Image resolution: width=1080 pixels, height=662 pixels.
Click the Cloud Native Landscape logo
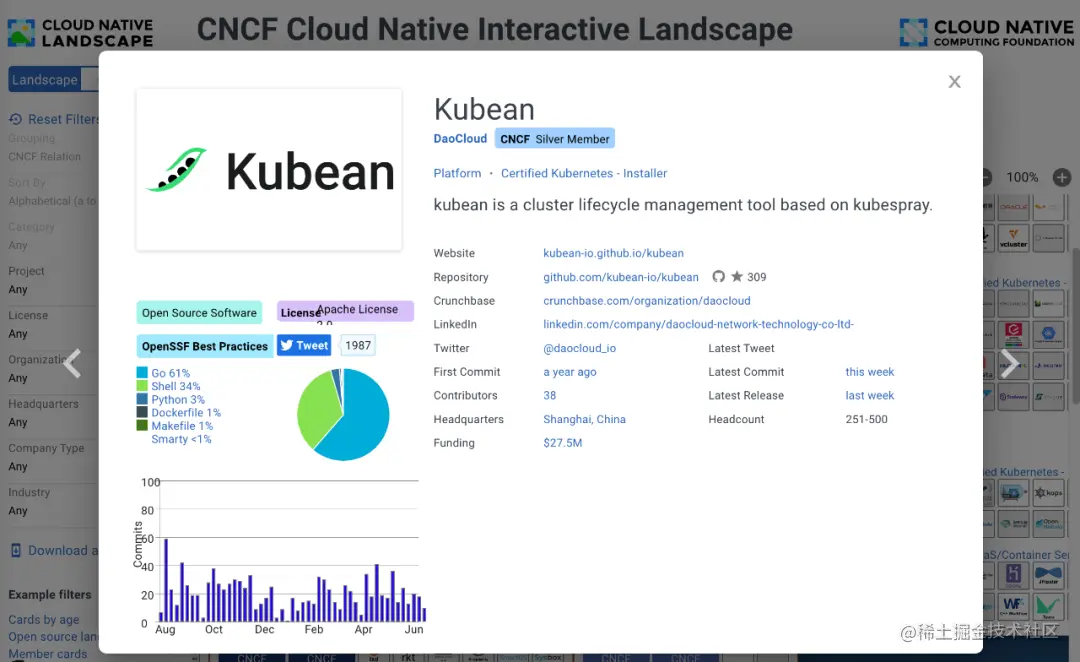pos(81,33)
